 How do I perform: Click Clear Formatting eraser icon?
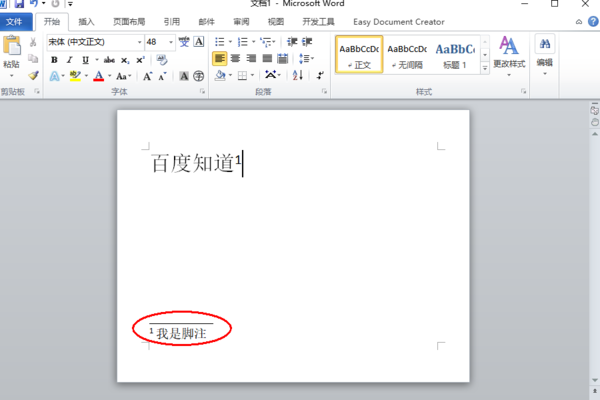pyautogui.click(x=162, y=60)
